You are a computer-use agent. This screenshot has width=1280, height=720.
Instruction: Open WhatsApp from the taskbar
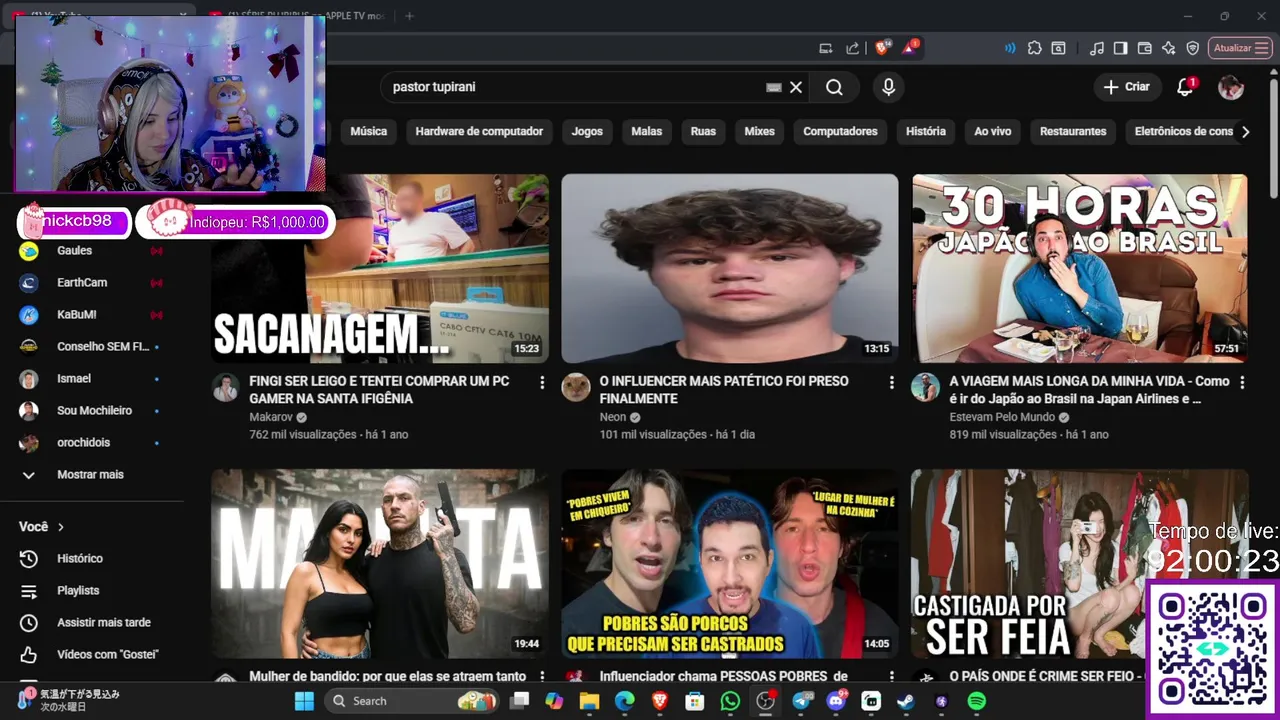pos(730,701)
